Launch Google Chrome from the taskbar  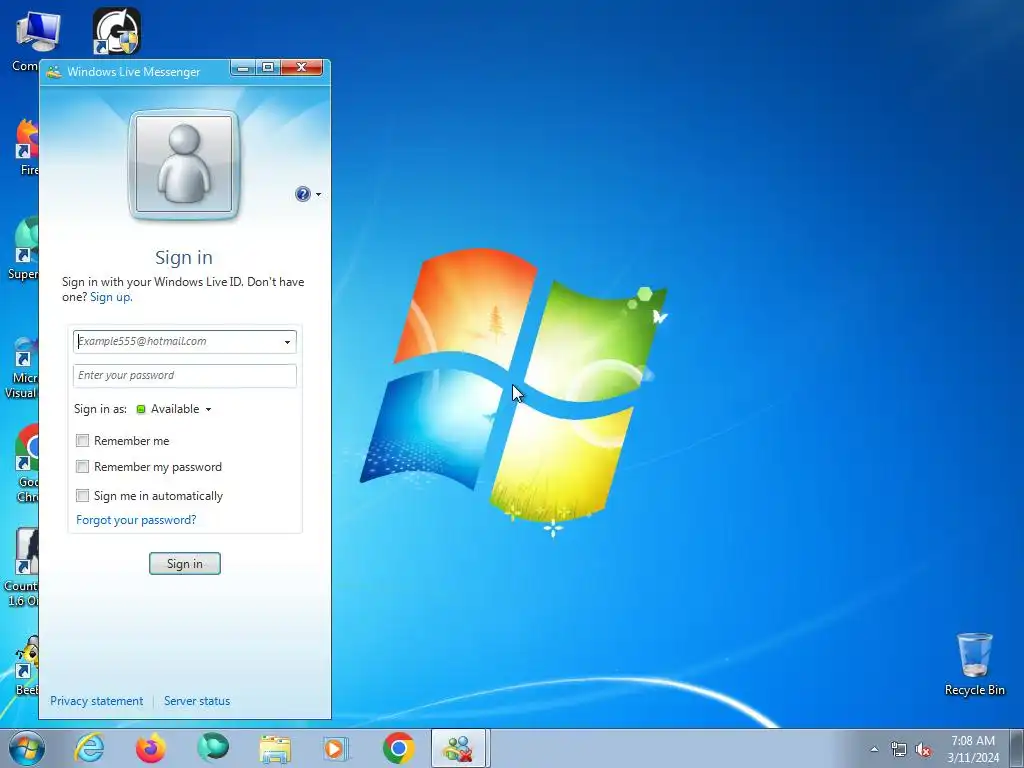[x=398, y=748]
